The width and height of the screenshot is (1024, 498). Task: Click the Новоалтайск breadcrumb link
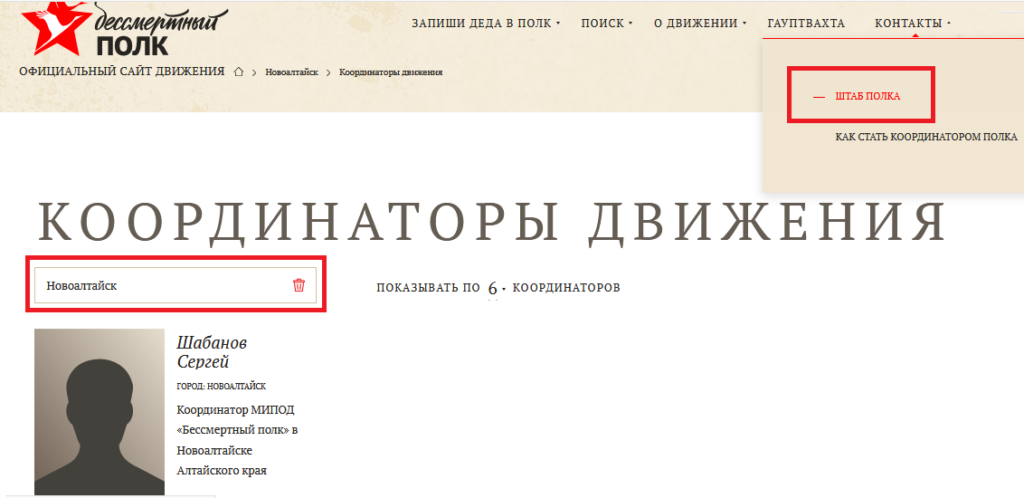coord(291,72)
